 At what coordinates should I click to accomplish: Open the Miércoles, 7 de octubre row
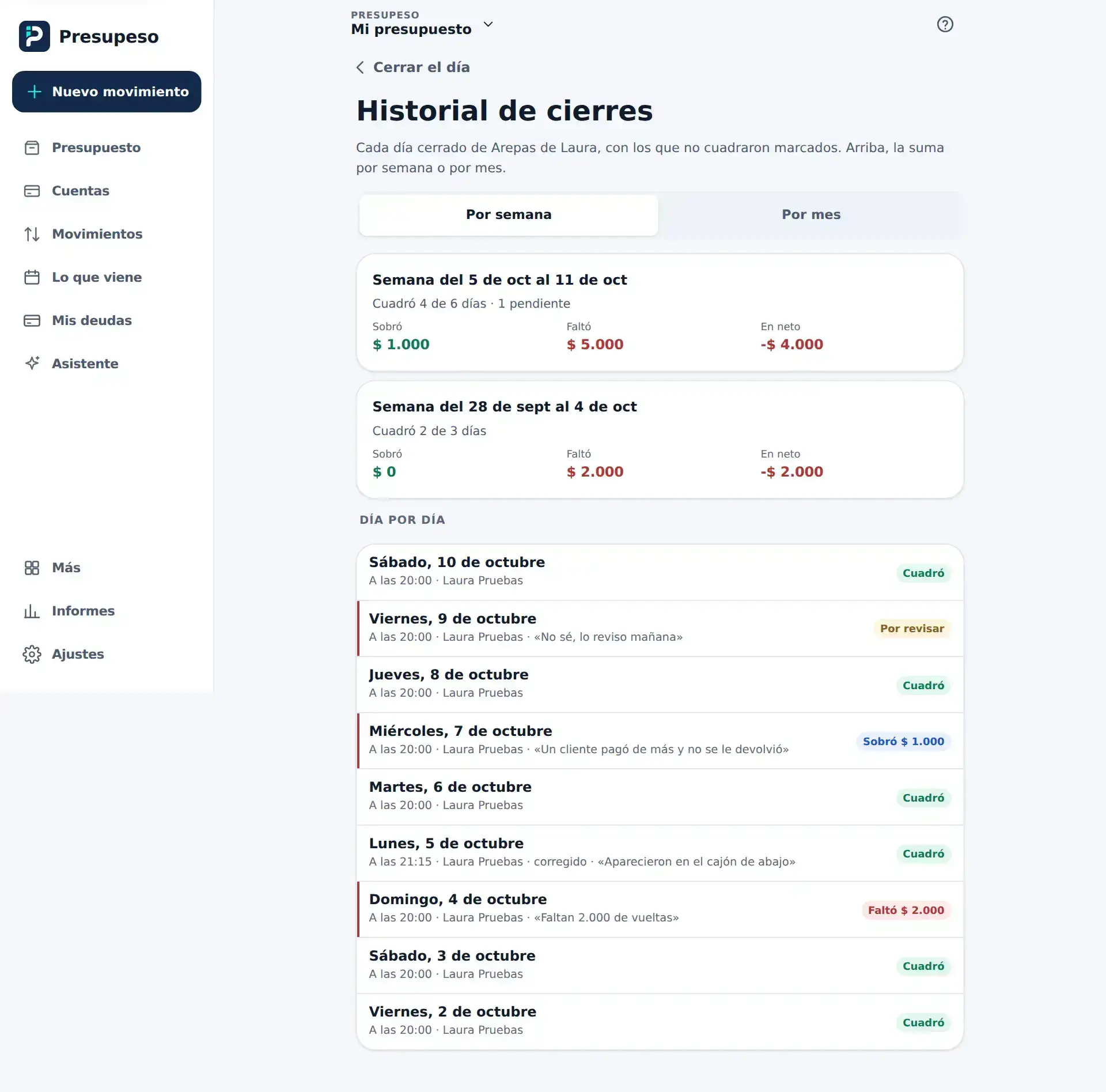click(660, 741)
